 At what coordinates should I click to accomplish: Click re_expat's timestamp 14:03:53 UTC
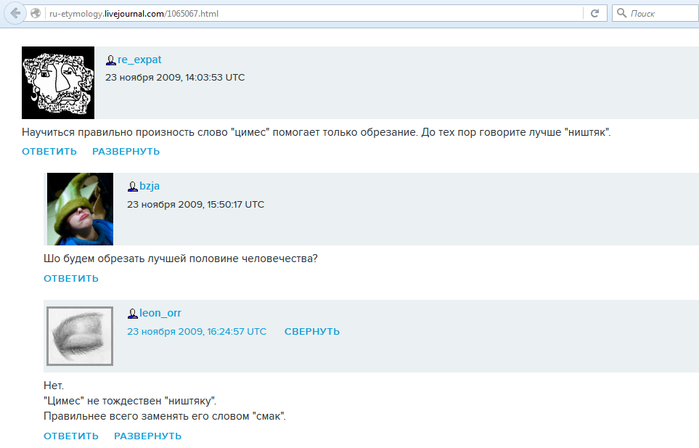[x=175, y=78]
